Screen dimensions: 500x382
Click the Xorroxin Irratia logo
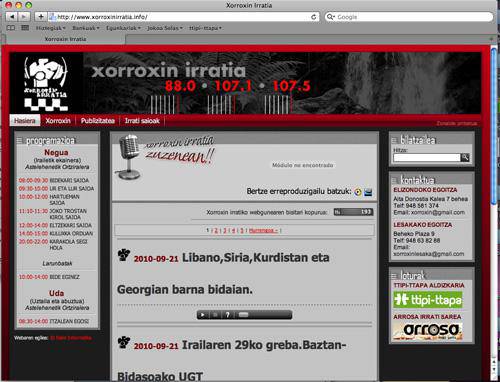[x=46, y=84]
